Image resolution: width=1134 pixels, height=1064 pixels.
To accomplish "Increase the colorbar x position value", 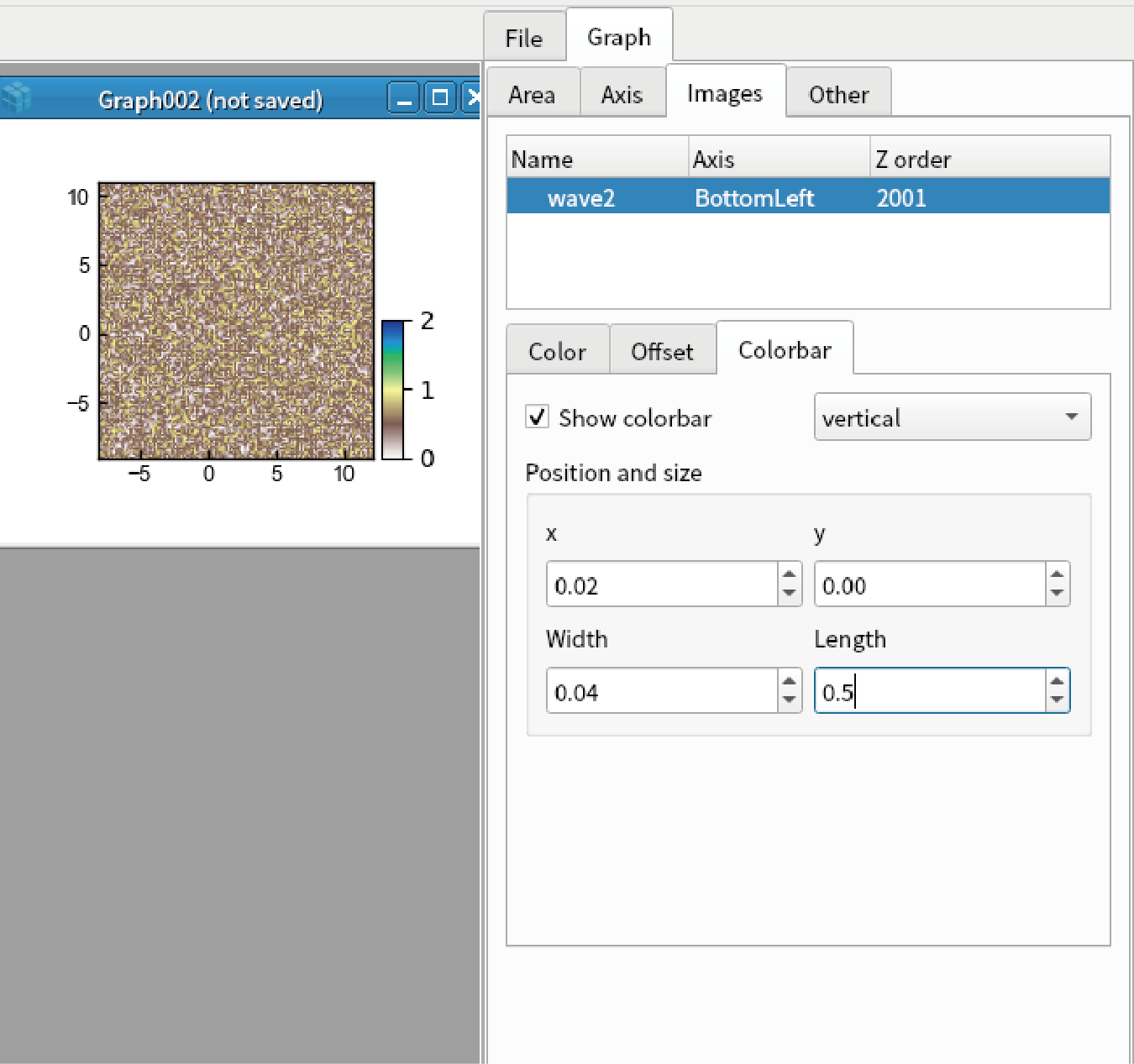I will [x=789, y=574].
